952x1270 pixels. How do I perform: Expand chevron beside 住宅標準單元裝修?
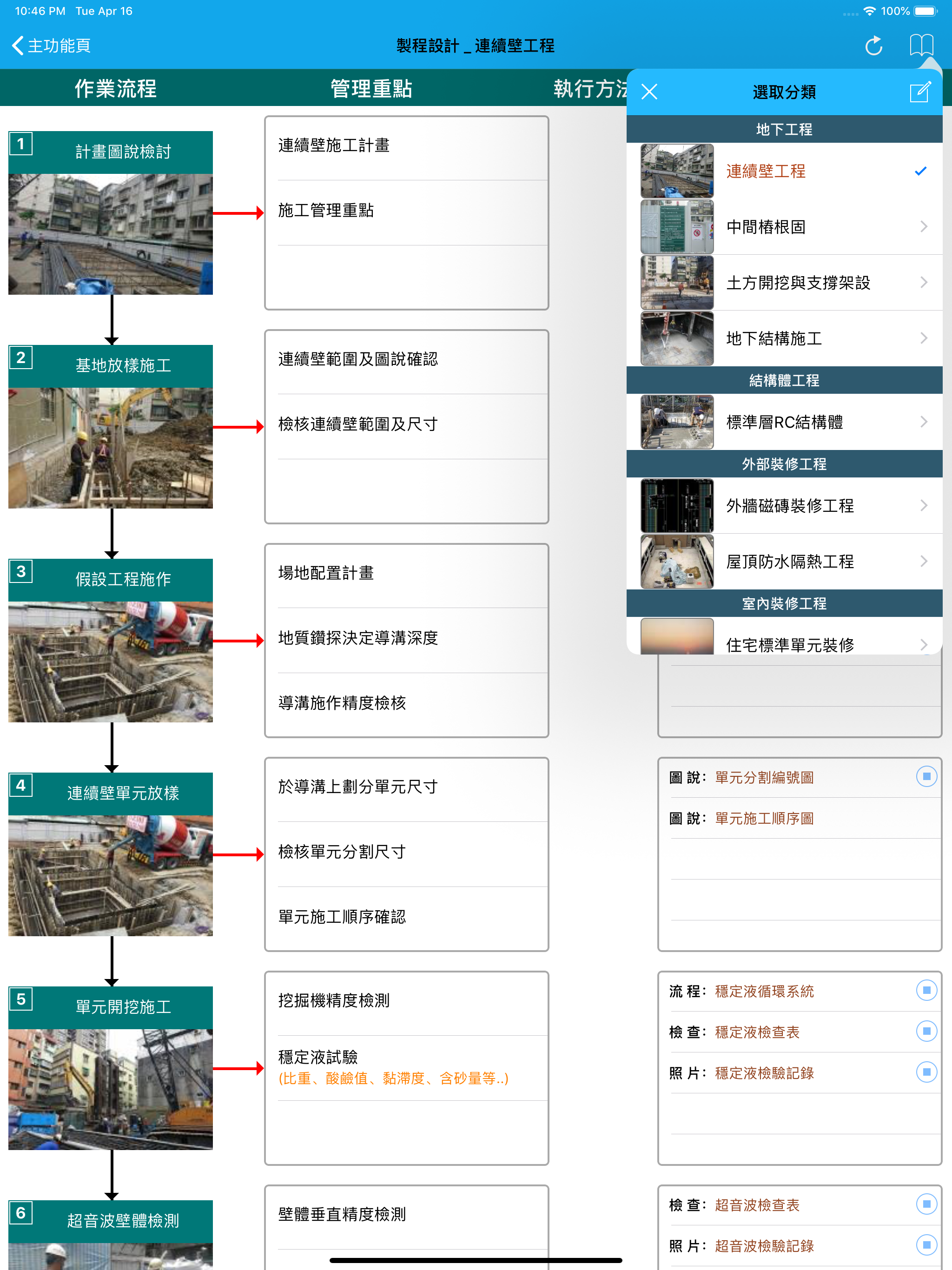click(923, 644)
